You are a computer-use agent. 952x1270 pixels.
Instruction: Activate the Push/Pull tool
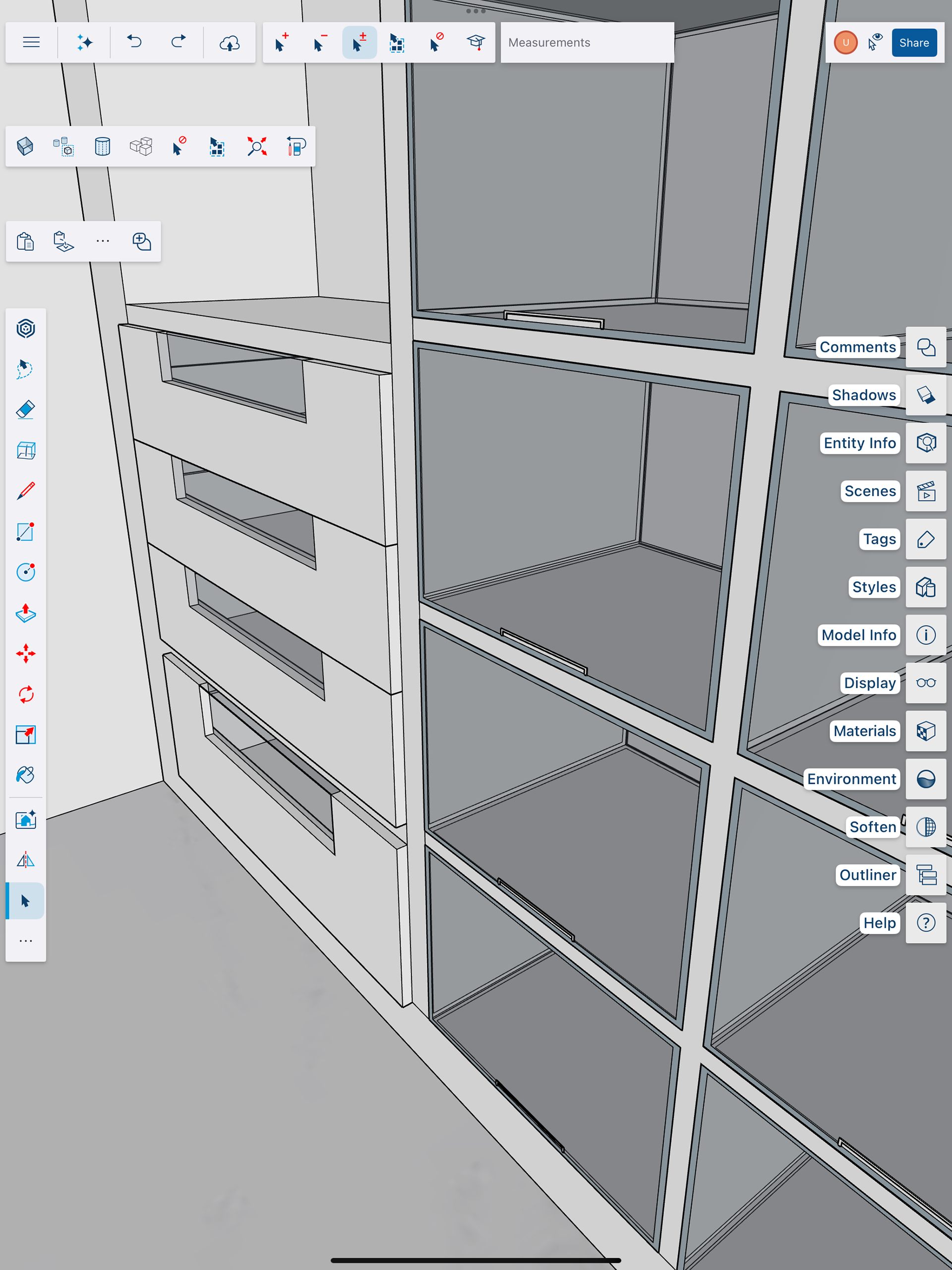(x=26, y=613)
